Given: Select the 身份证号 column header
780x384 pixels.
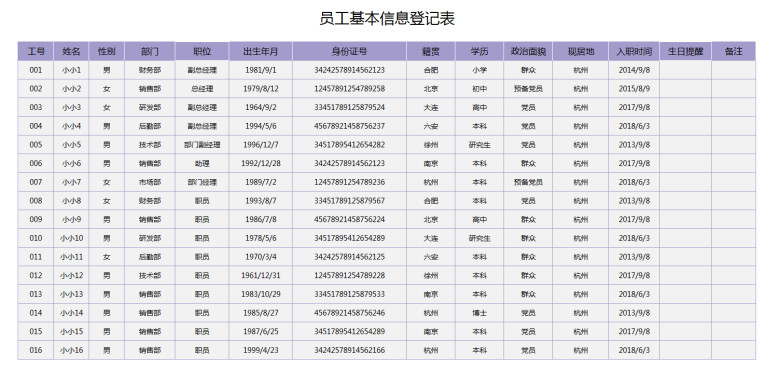Looking at the screenshot, I should [349, 51].
